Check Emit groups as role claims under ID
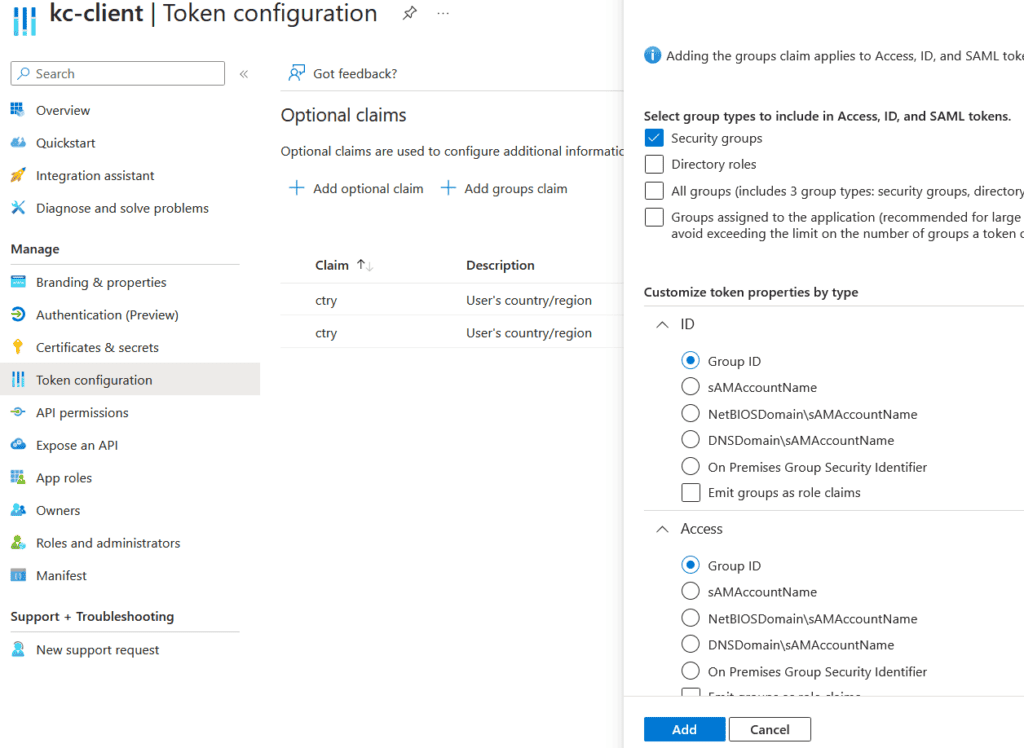 click(x=690, y=493)
